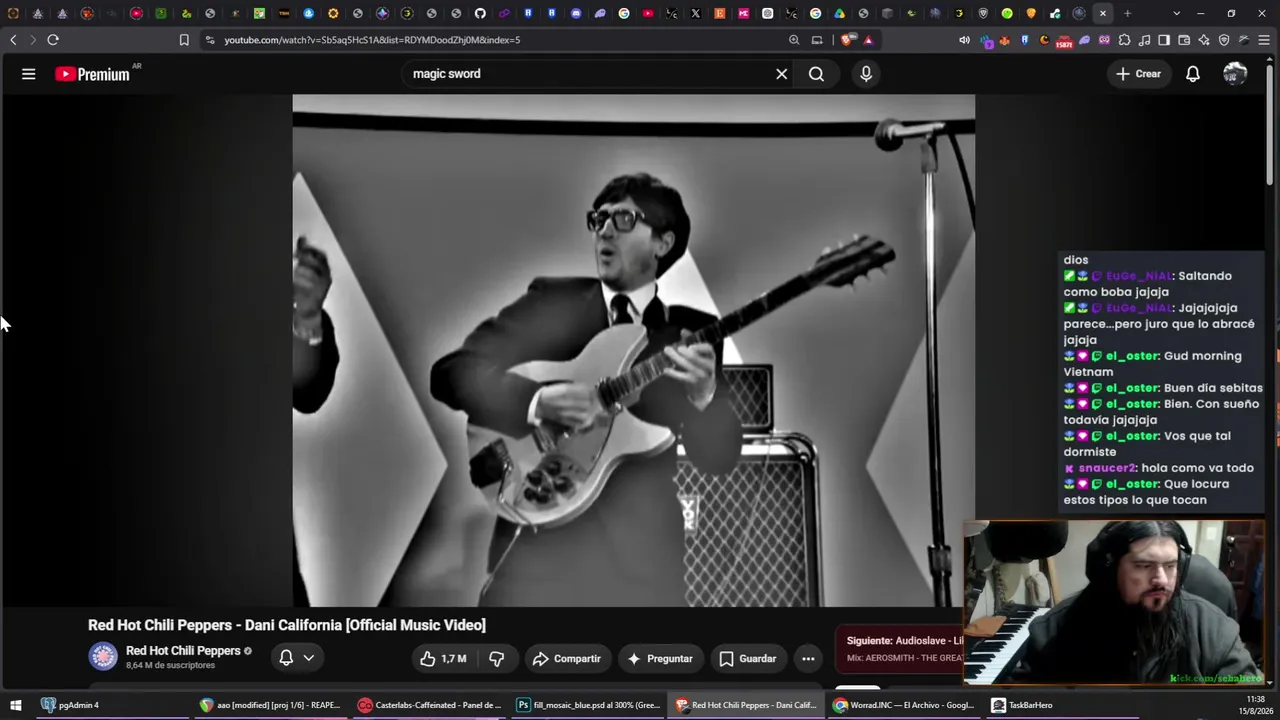
Task: Open the Worrad.INC Chrome window in the taskbar
Action: point(905,705)
